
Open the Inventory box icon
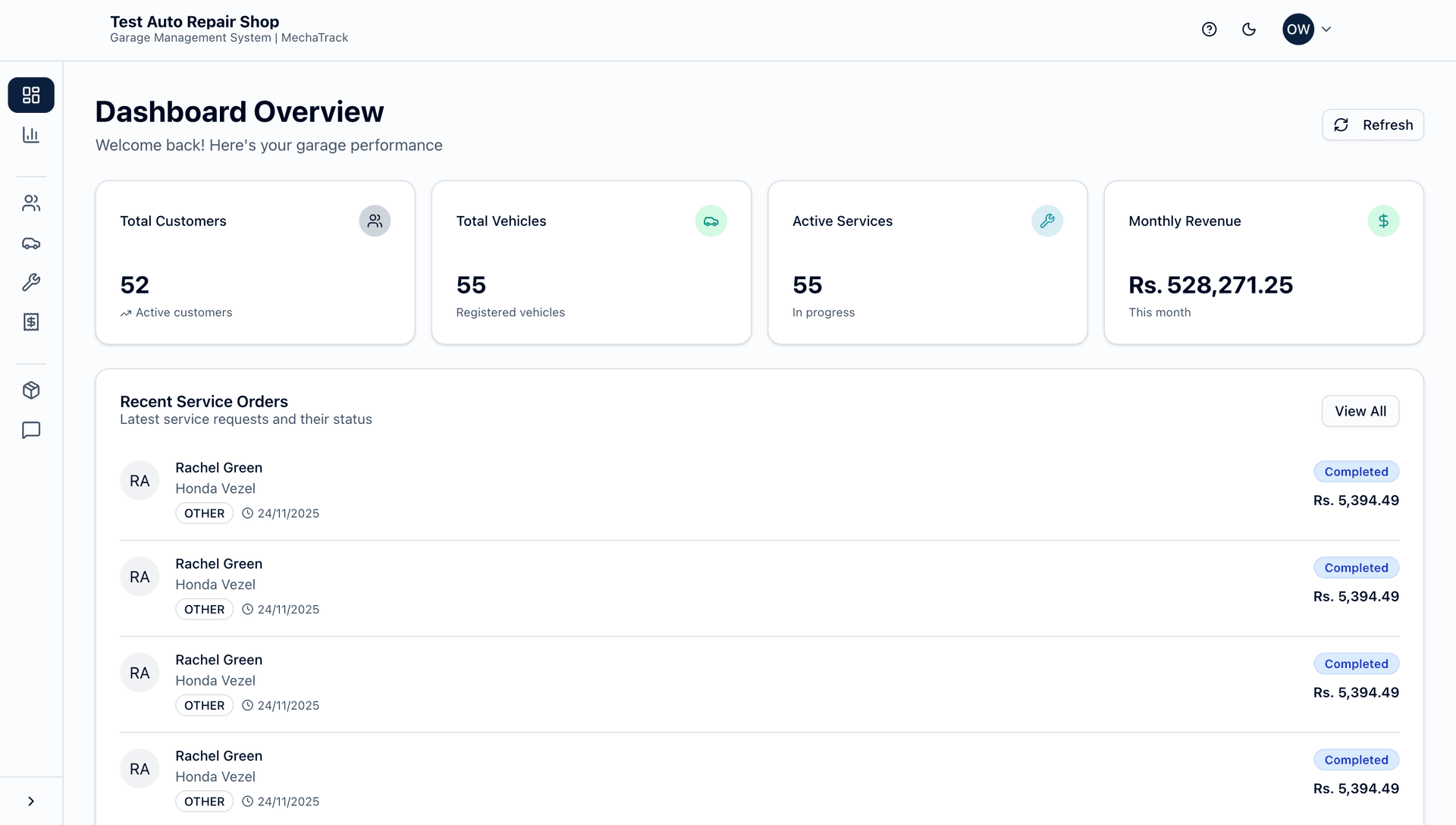pos(30,391)
